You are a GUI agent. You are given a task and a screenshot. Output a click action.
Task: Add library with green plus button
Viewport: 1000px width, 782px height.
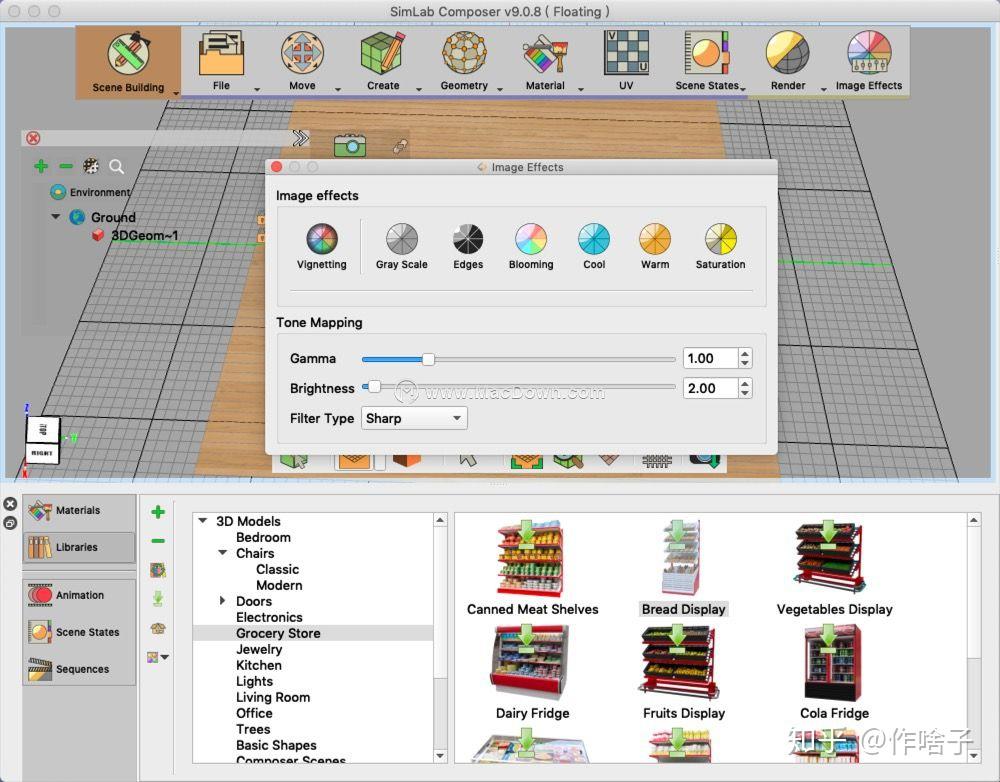[158, 512]
